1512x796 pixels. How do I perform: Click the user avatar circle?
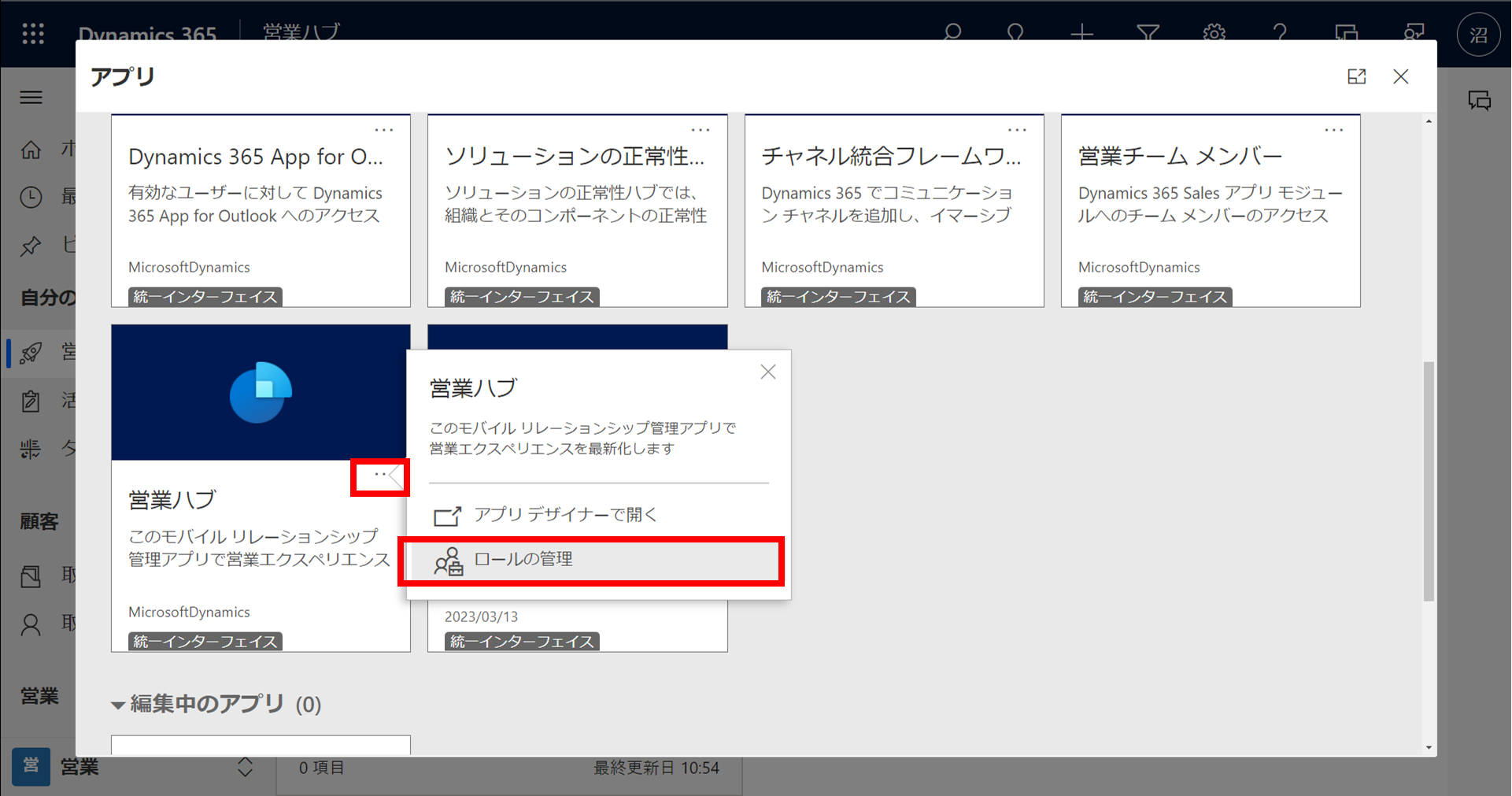tap(1478, 35)
